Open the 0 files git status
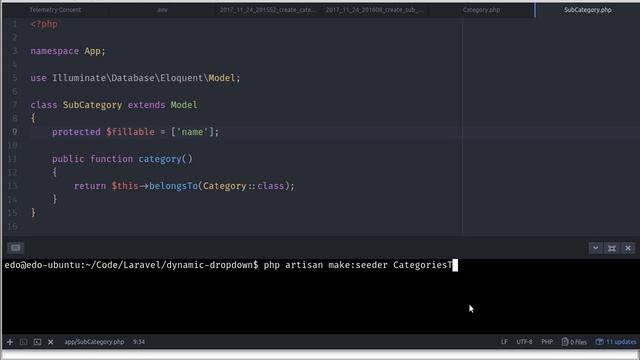The image size is (640, 360). tap(574, 342)
